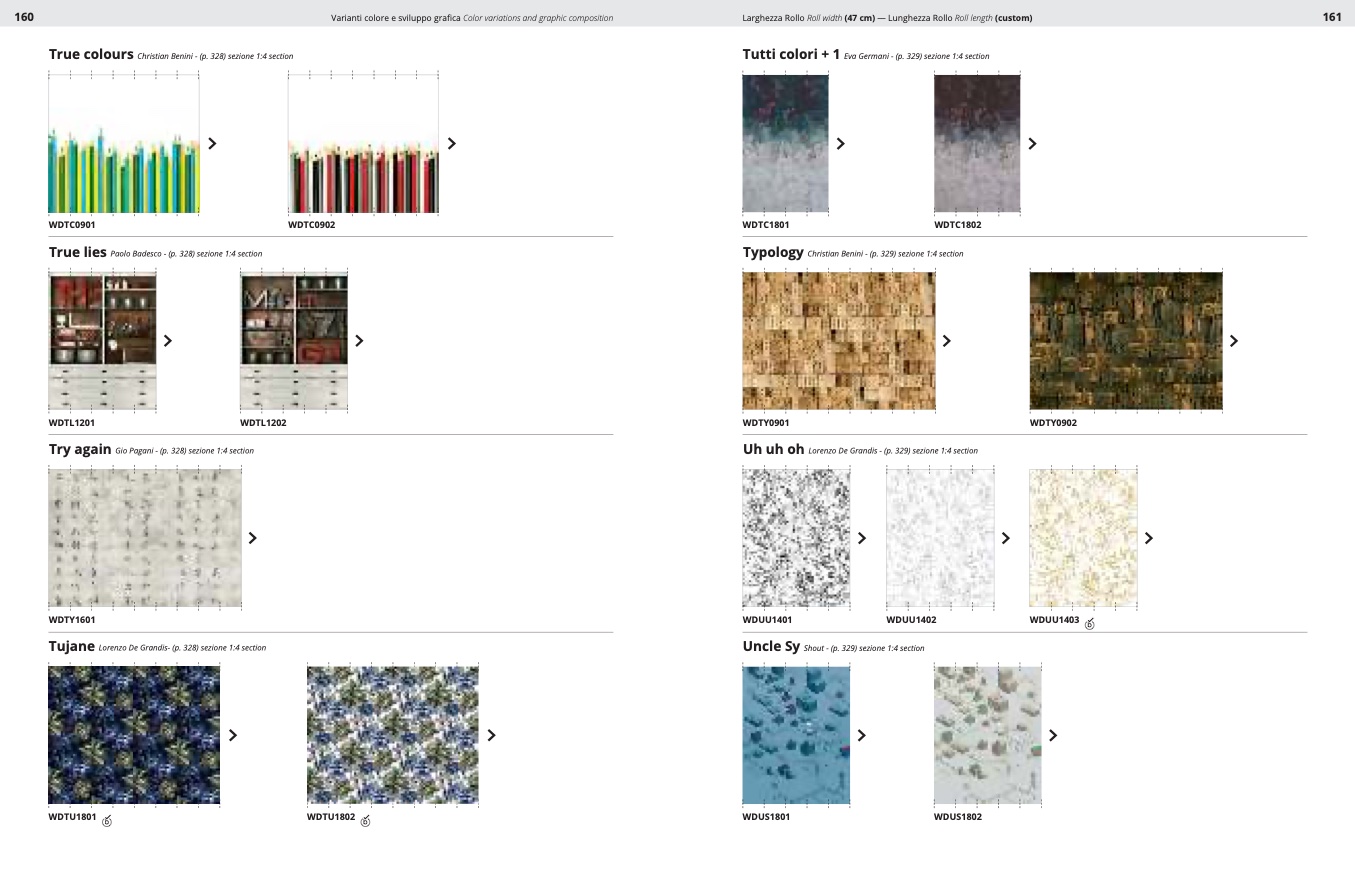Pick the Uh uh oh WDUU1403 beige swatch

pos(1083,538)
